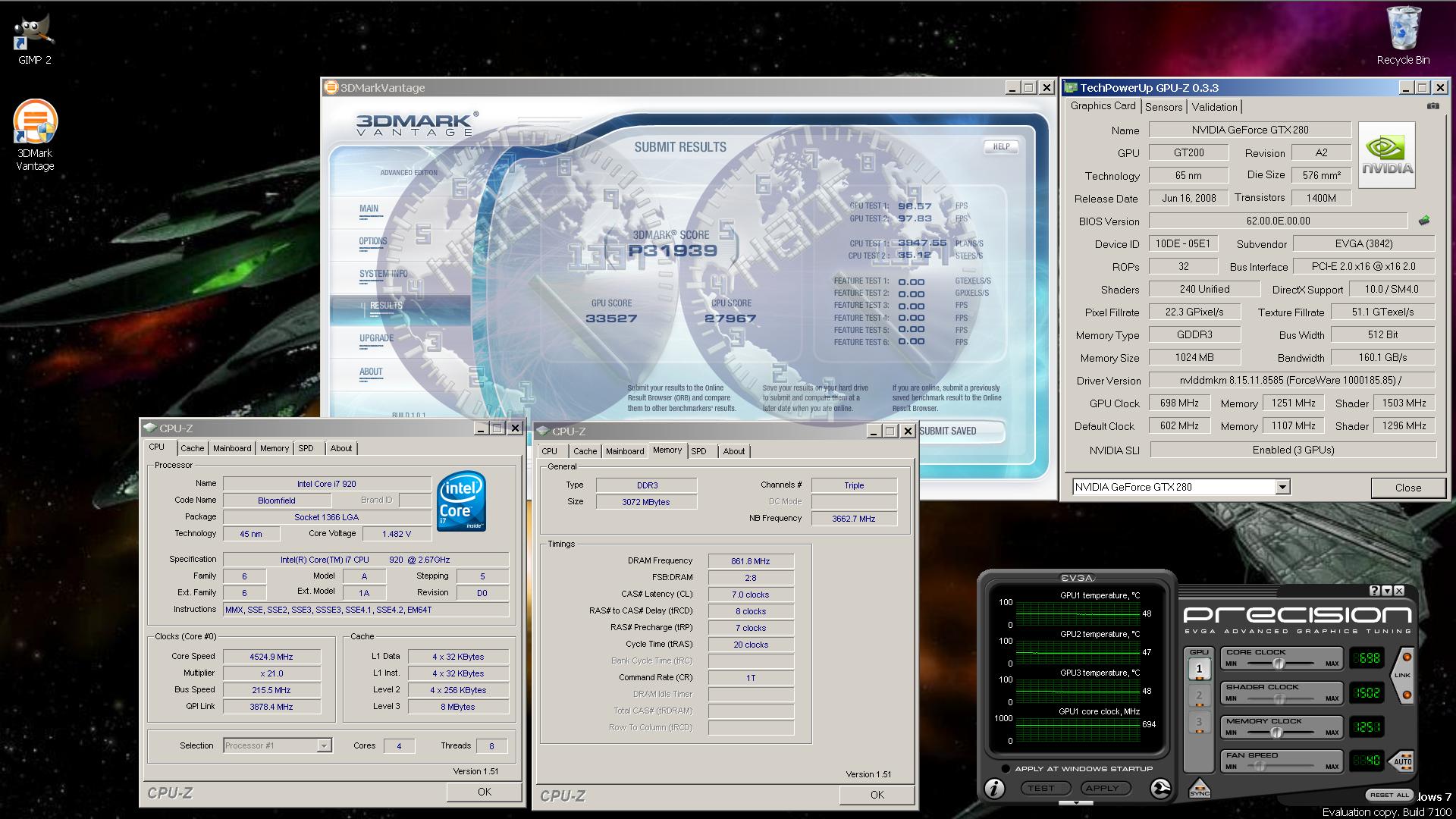Click the NVIDIA logo in GPU-Z

click(1386, 155)
